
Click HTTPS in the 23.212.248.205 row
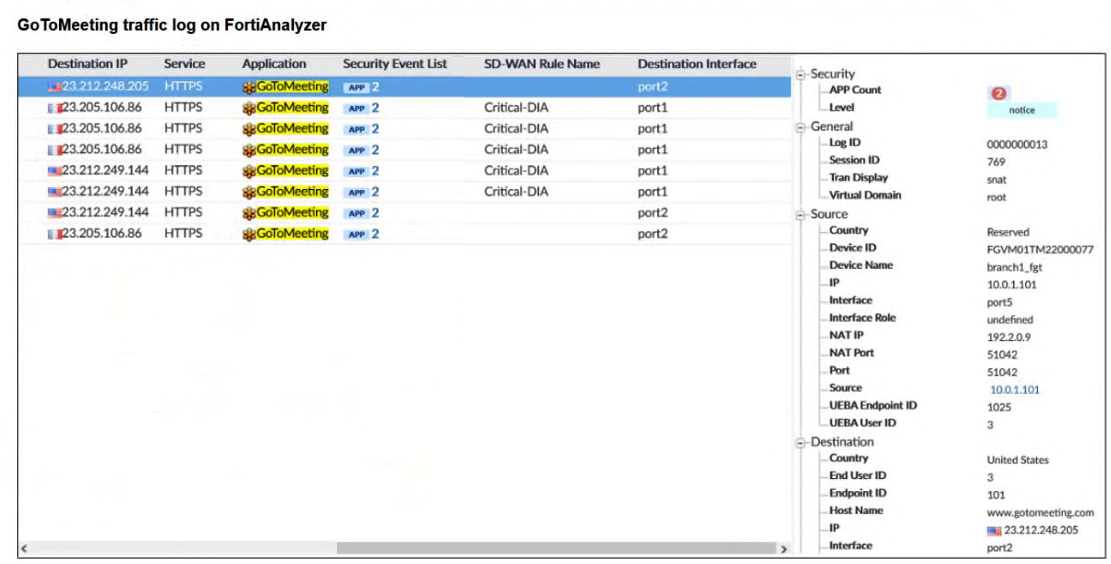pyautogui.click(x=183, y=86)
